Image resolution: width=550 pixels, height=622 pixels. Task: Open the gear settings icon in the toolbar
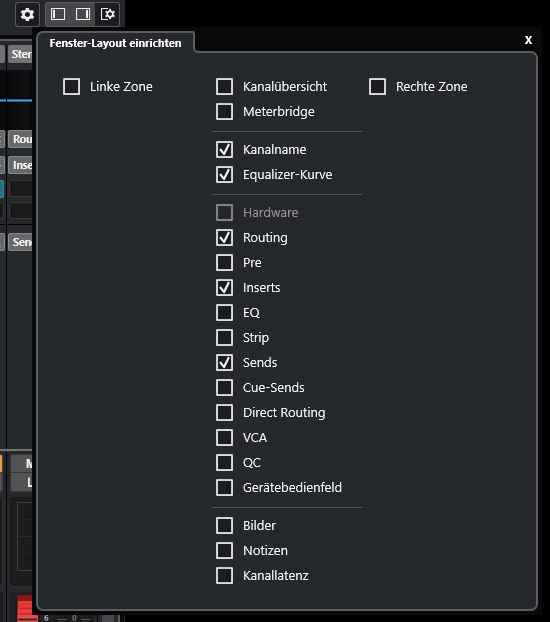tap(27, 14)
